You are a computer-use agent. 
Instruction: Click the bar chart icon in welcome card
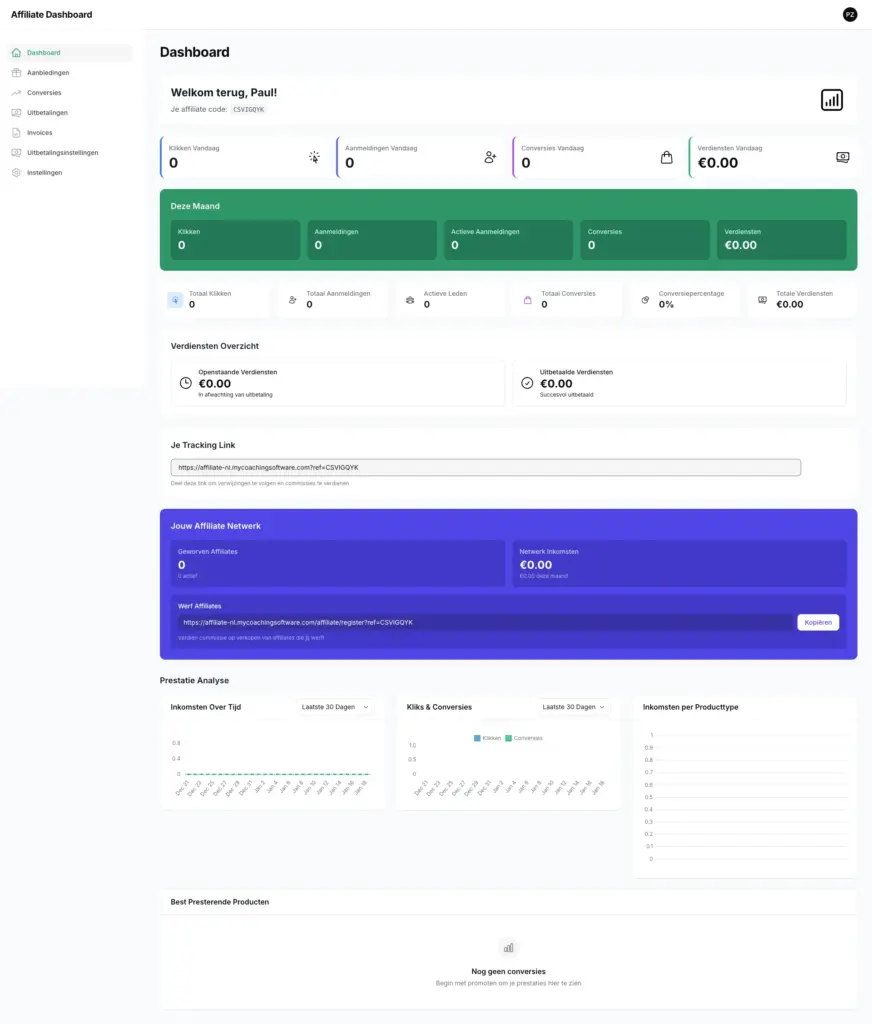point(831,100)
